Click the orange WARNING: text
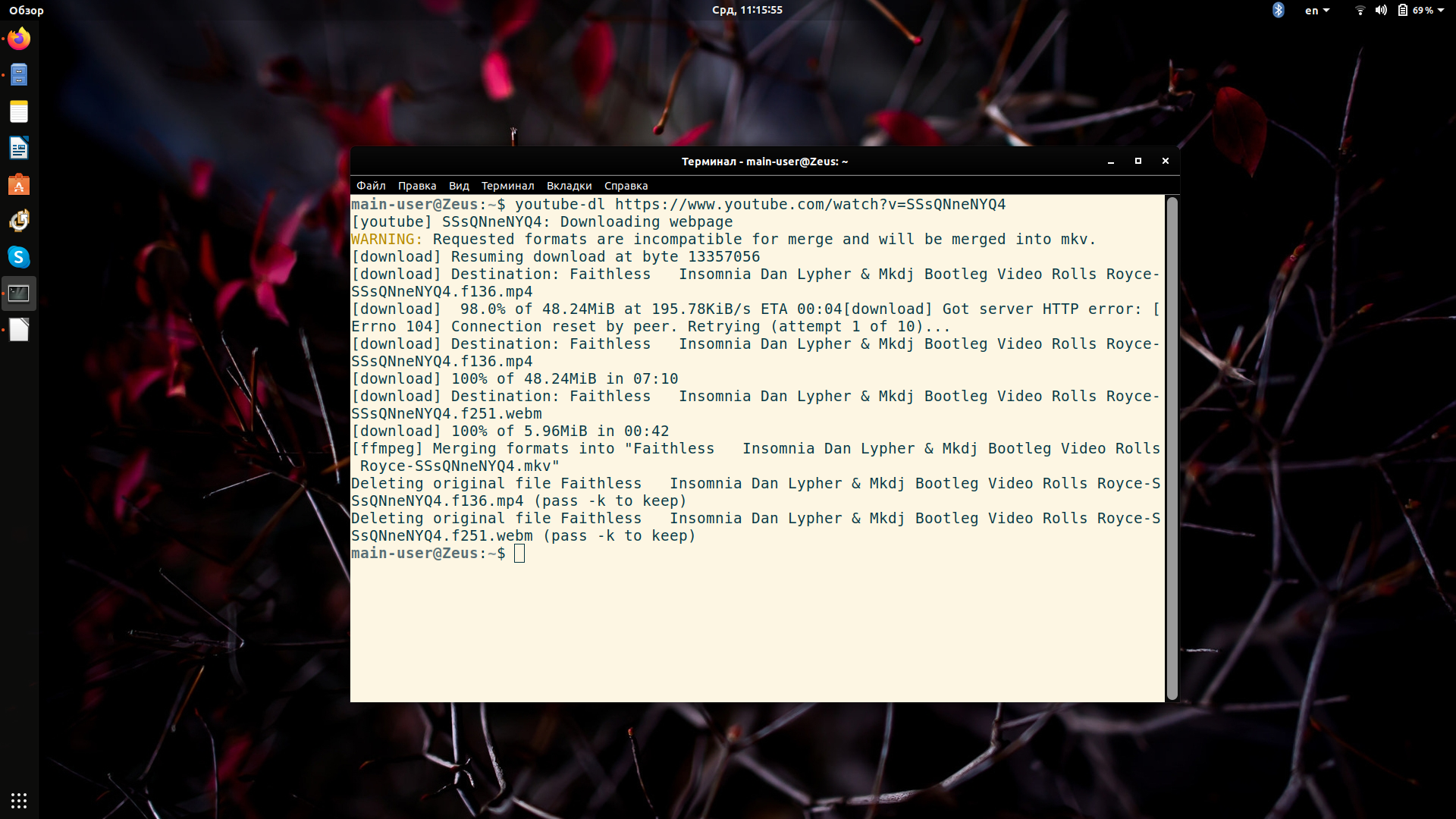The width and height of the screenshot is (1456, 819). tap(387, 239)
